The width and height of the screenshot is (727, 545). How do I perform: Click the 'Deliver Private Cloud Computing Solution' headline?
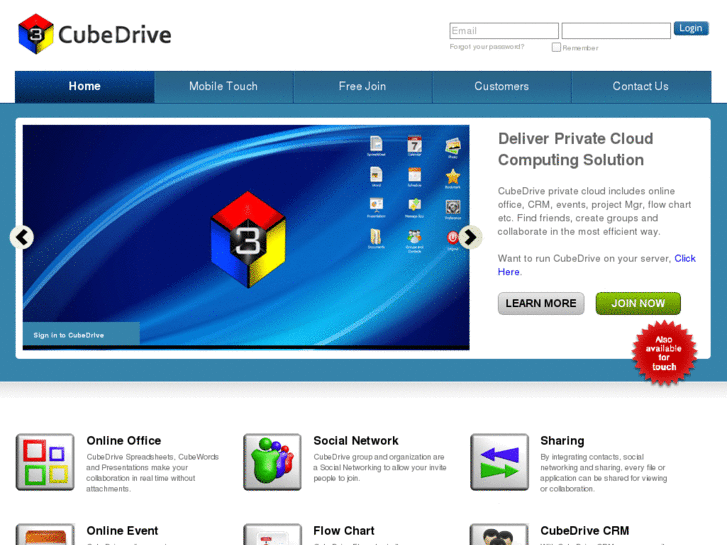click(x=575, y=149)
